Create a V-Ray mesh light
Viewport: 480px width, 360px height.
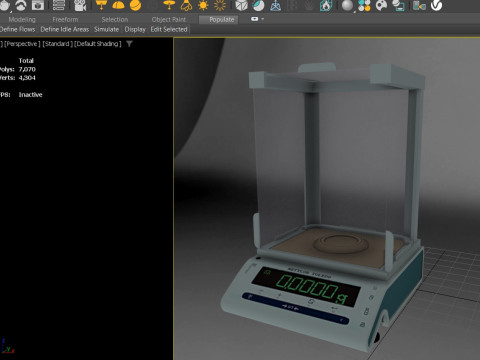[x=169, y=5]
